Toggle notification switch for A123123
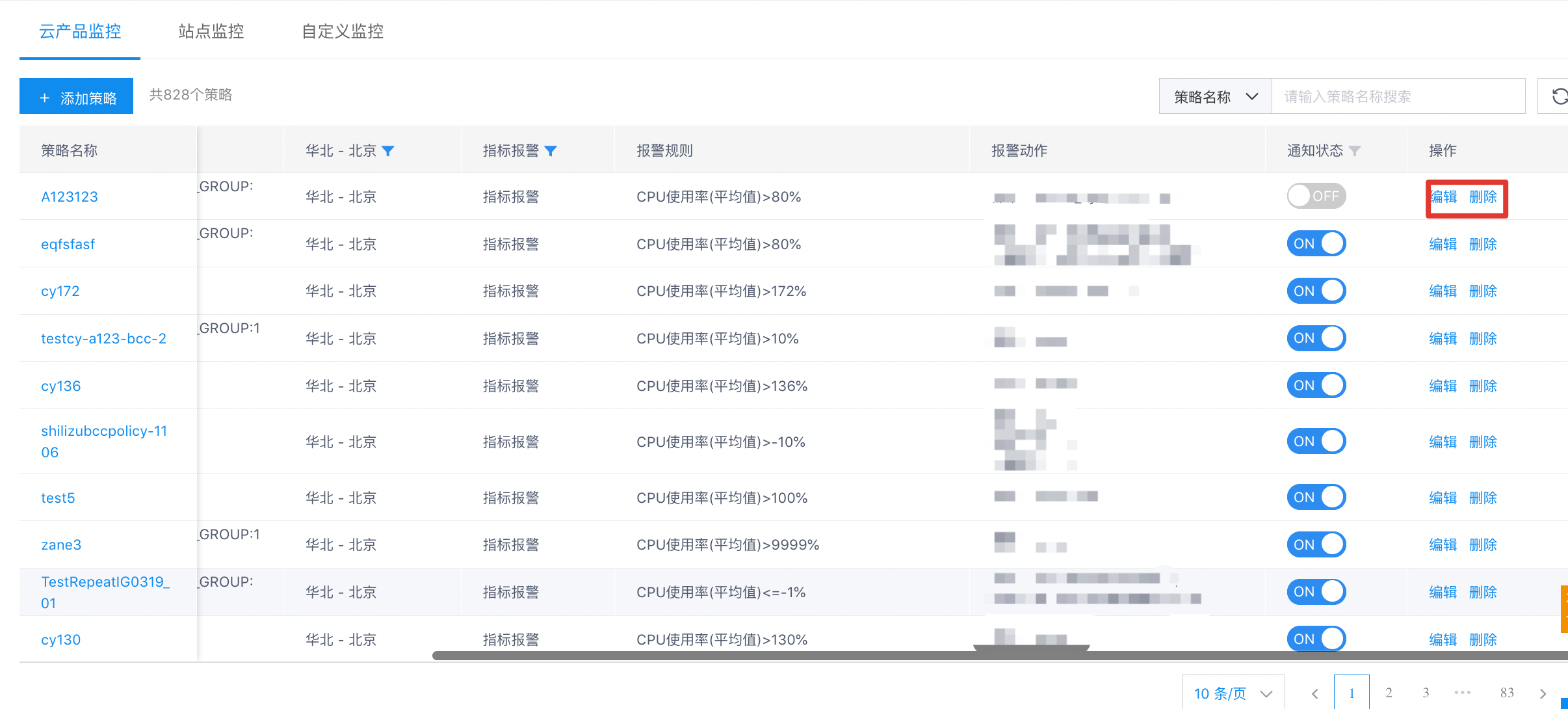This screenshot has width=1568, height=709. click(x=1316, y=196)
